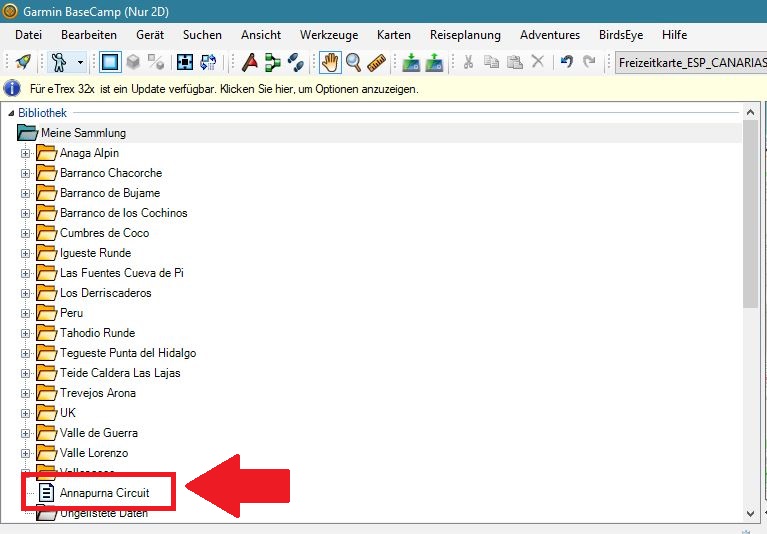Click the rocket Adventure icon in the toolbar
The image size is (767, 534).
(x=23, y=62)
